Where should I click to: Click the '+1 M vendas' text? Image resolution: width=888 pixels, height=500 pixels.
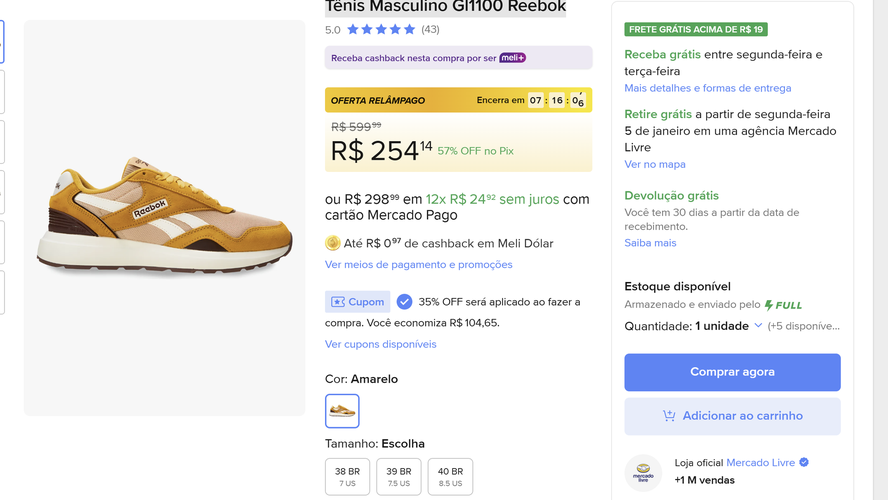click(705, 480)
